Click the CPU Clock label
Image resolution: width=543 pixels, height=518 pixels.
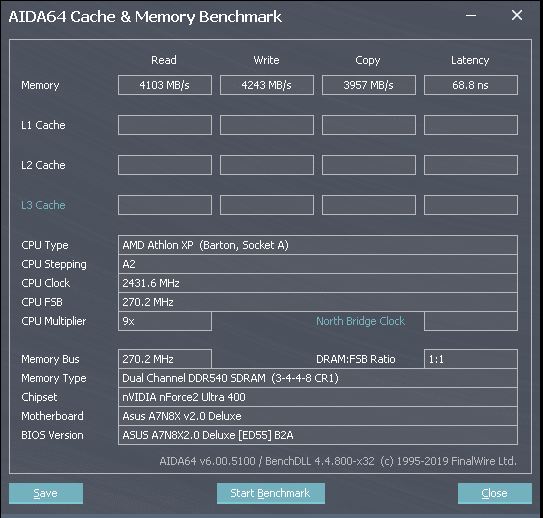pyautogui.click(x=46, y=283)
